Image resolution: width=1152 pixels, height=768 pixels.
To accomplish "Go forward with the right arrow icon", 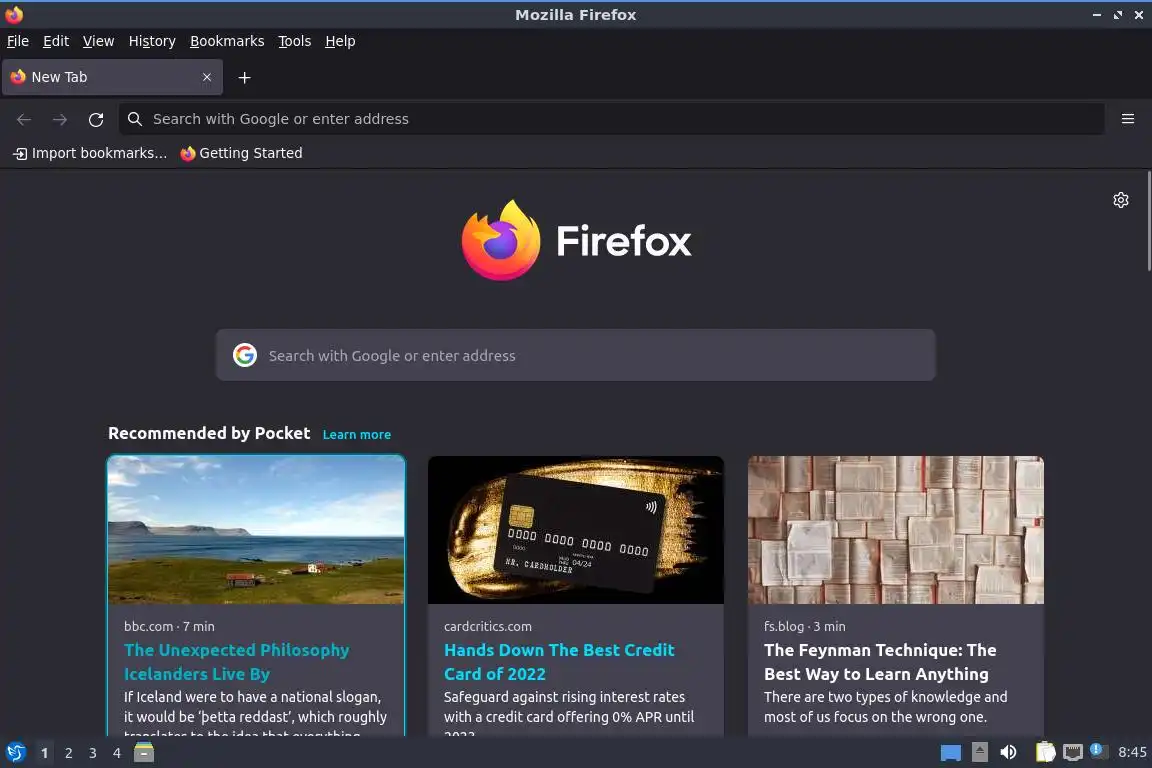I will pyautogui.click(x=60, y=120).
